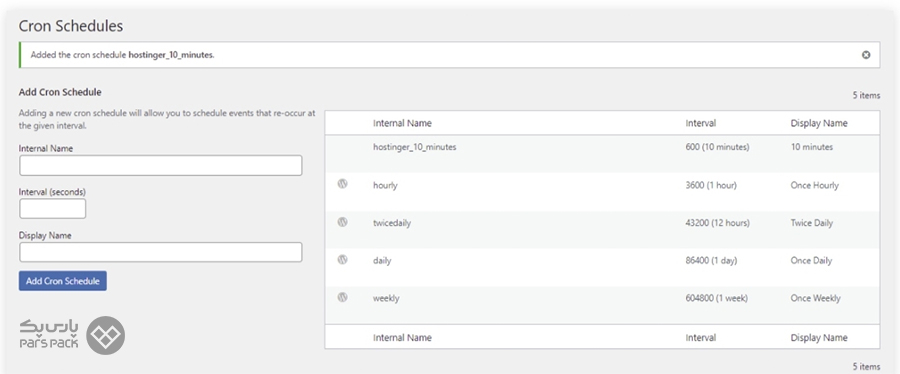Click the bottom Internal Name column footer
This screenshot has height=374, width=900.
402,337
